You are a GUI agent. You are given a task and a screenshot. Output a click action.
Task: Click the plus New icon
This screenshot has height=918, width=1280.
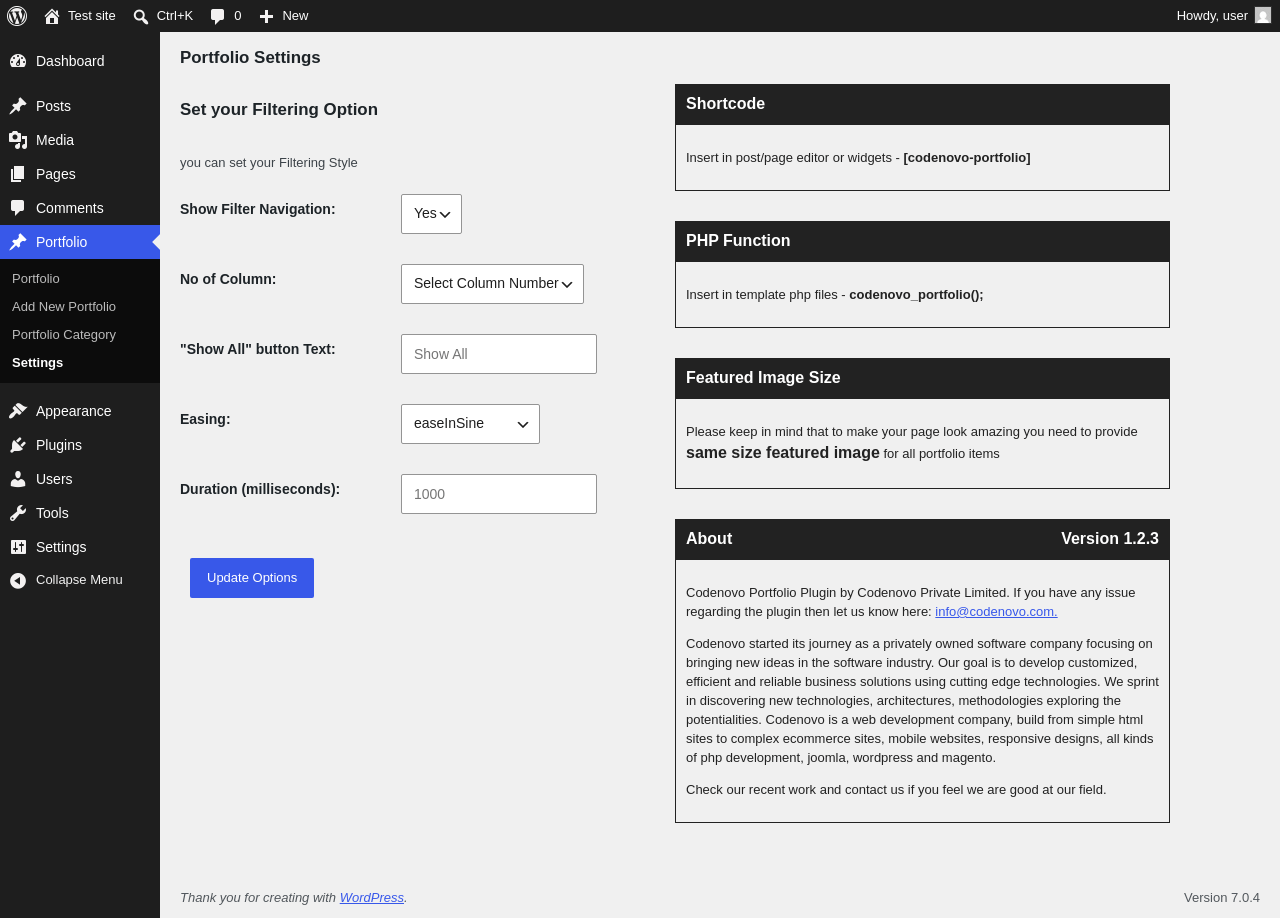tap(266, 16)
